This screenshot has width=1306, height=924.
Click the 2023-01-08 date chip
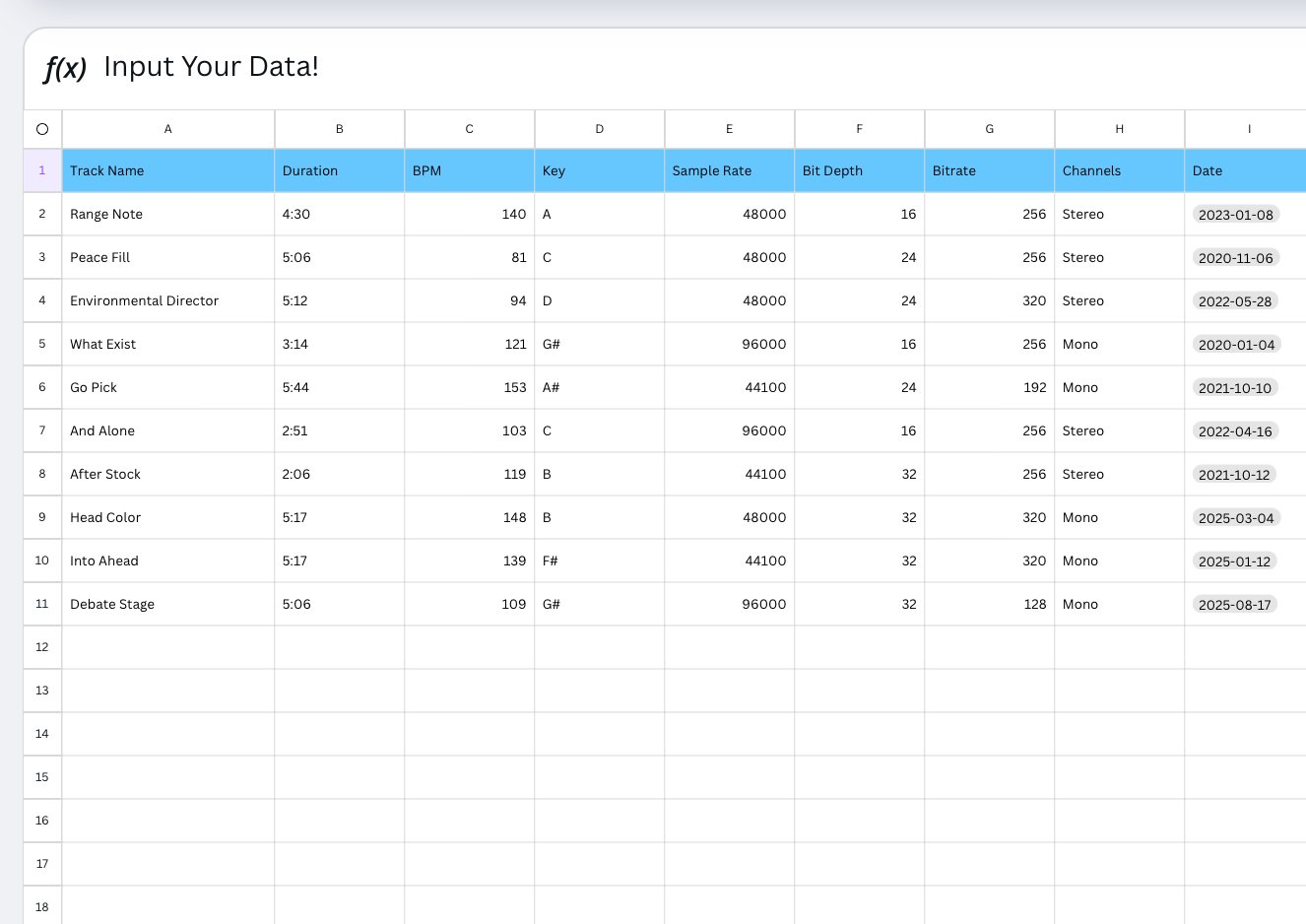(1236, 215)
